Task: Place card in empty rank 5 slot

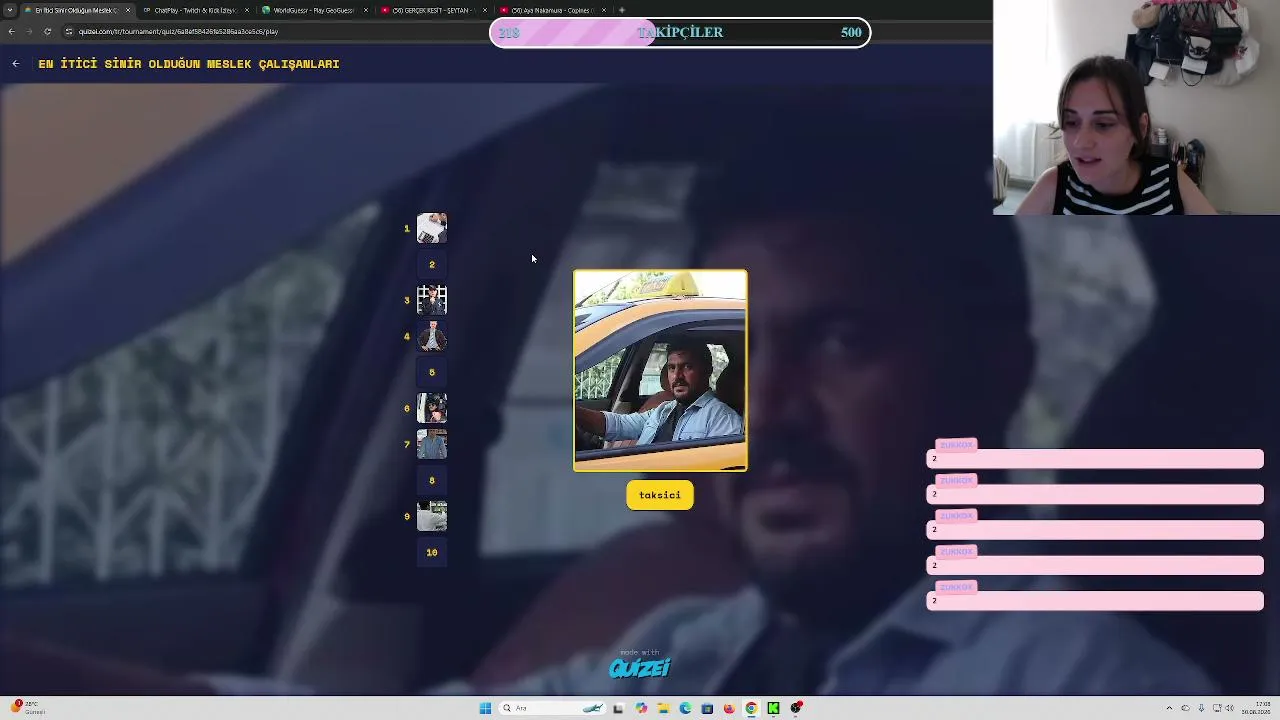Action: (432, 372)
